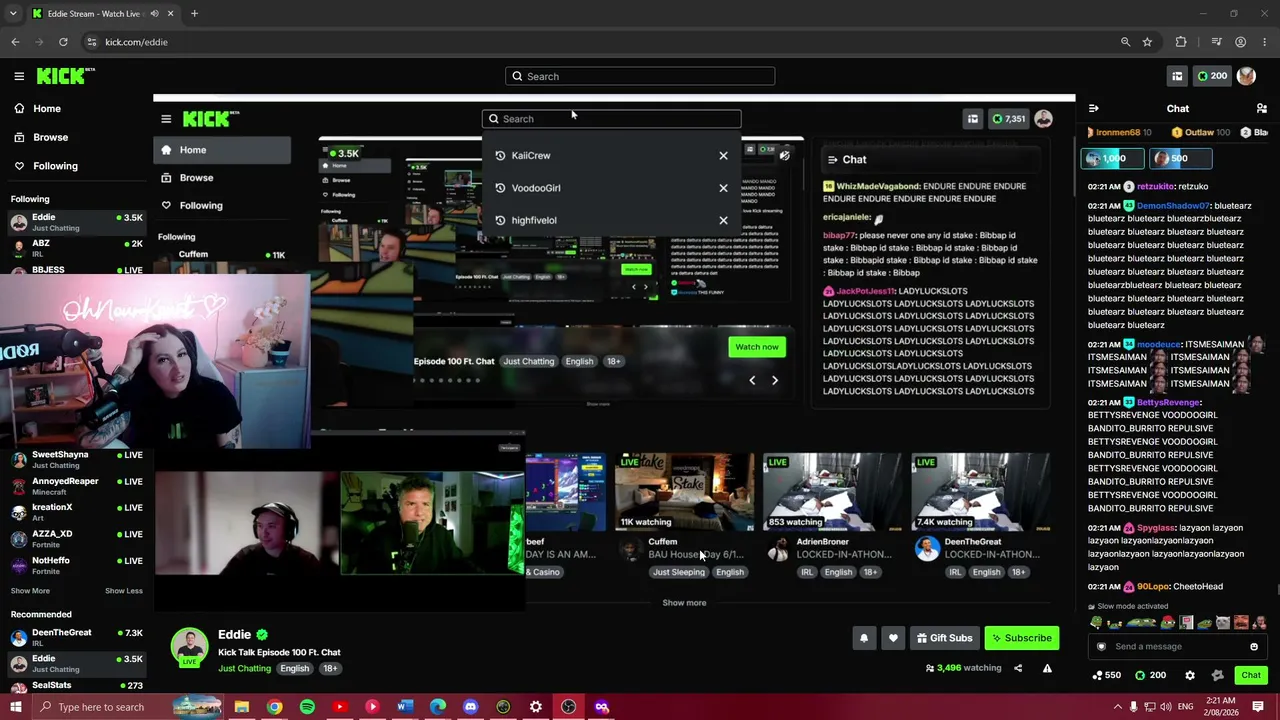Collapse following list with Show Less
This screenshot has height=720, width=1280.
124,591
